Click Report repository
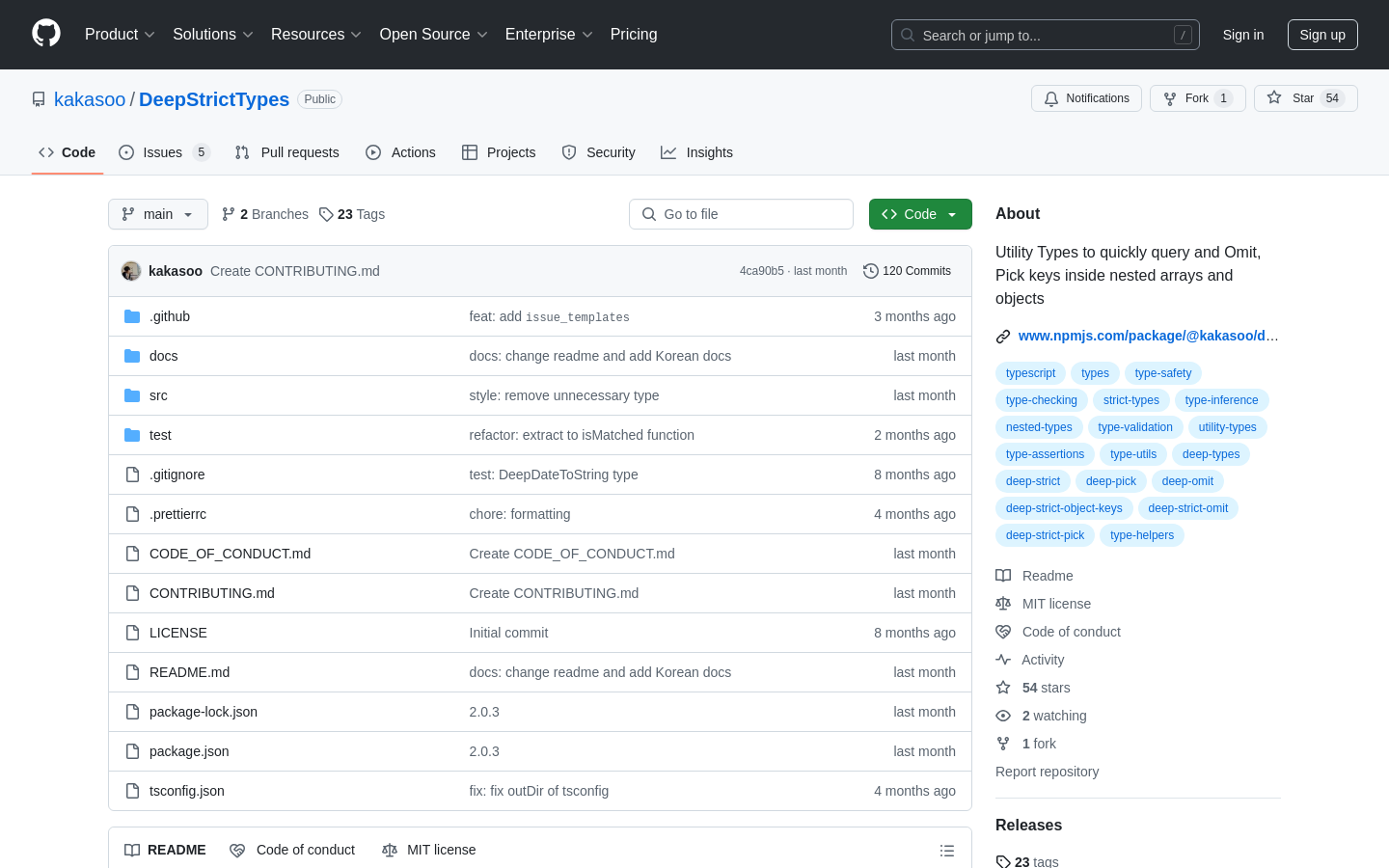 [1047, 772]
